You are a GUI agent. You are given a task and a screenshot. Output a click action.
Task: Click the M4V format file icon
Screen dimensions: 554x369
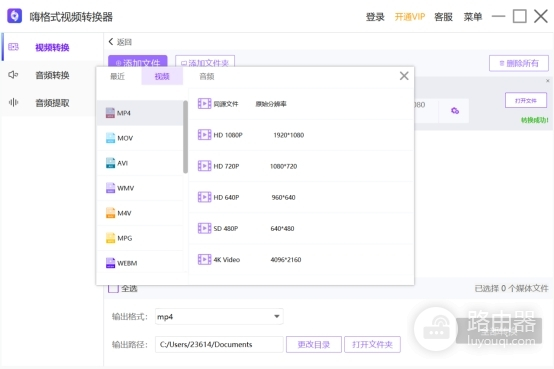point(110,213)
